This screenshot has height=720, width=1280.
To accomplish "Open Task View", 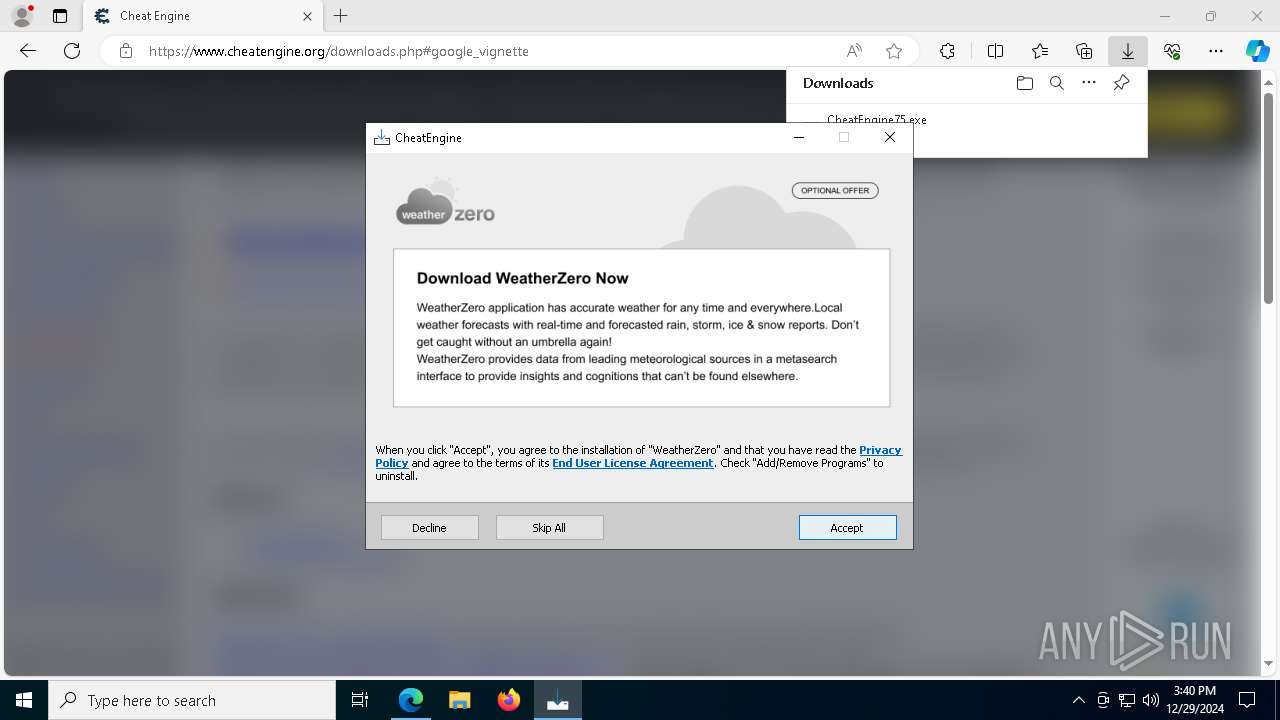I will 360,700.
